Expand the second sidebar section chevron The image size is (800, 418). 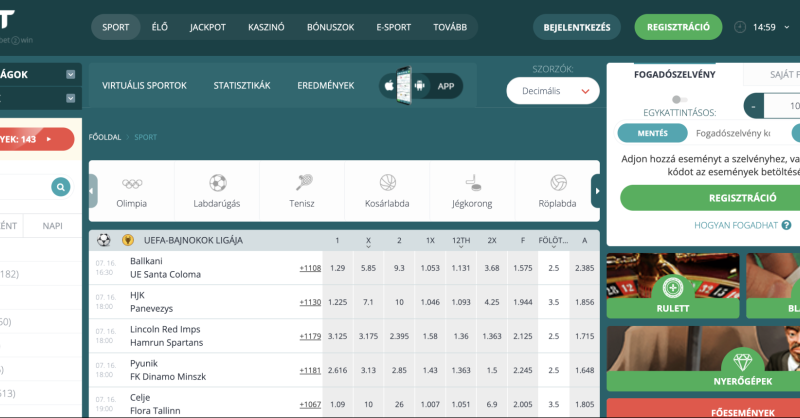pyautogui.click(x=70, y=98)
